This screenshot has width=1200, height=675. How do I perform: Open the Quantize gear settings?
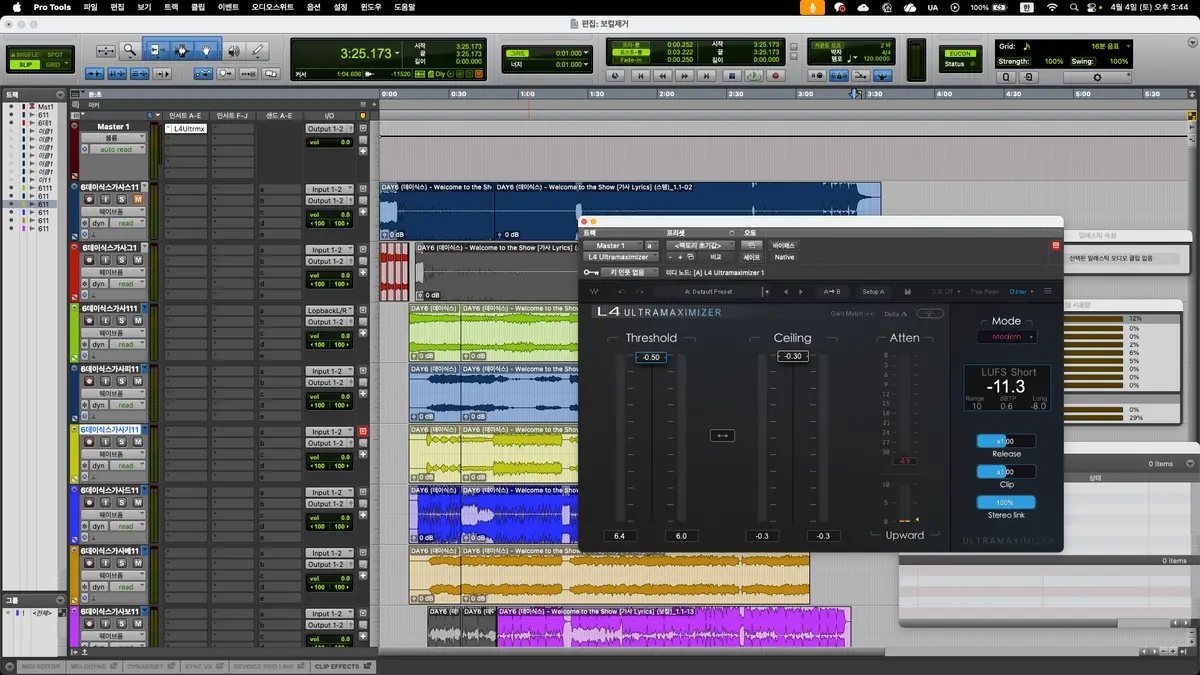[1097, 77]
